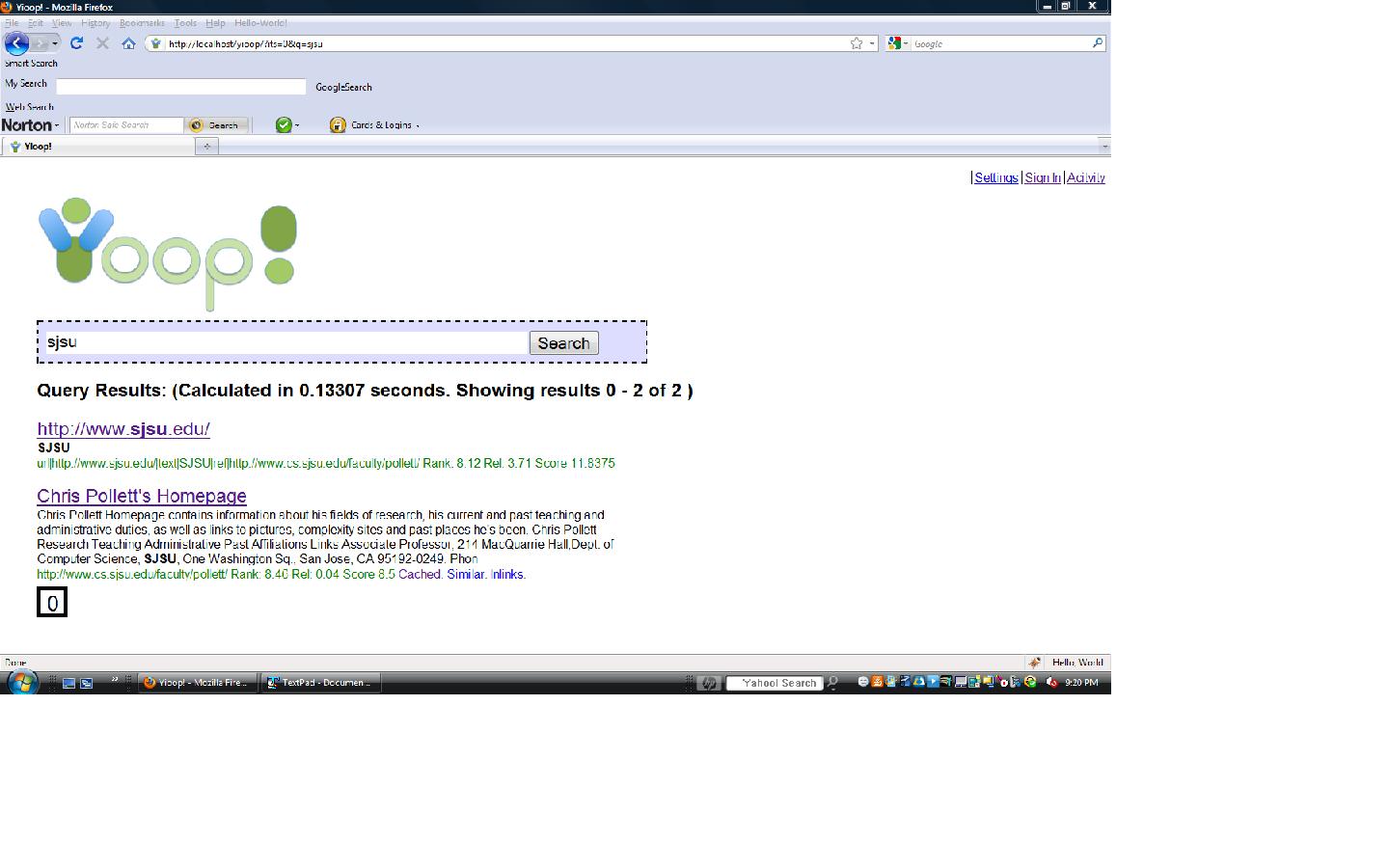Click the Yioop query field containing sjsu
Image resolution: width=1389 pixels, height=868 pixels.
click(x=286, y=342)
